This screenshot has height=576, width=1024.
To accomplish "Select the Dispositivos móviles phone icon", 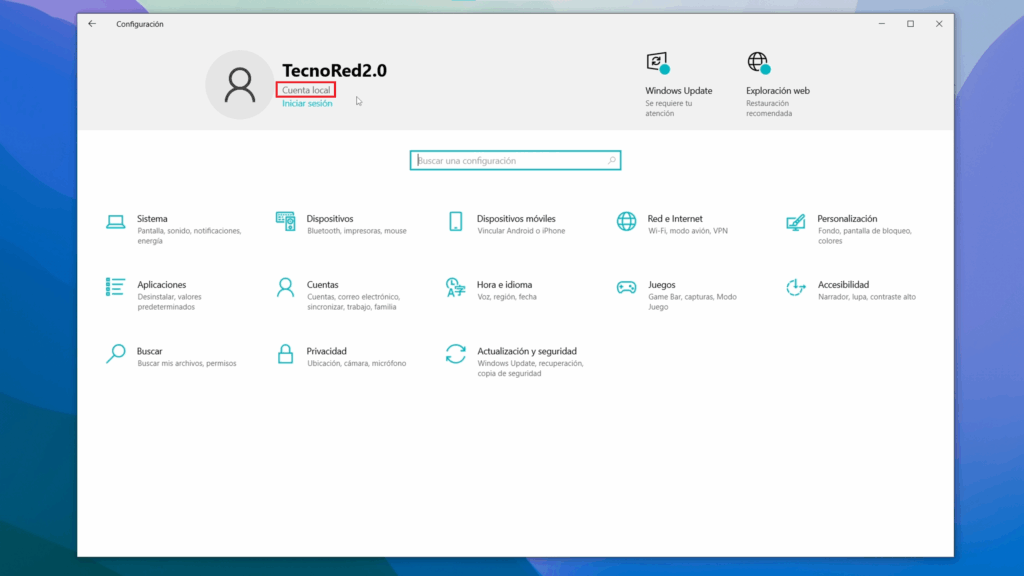I will coord(456,222).
